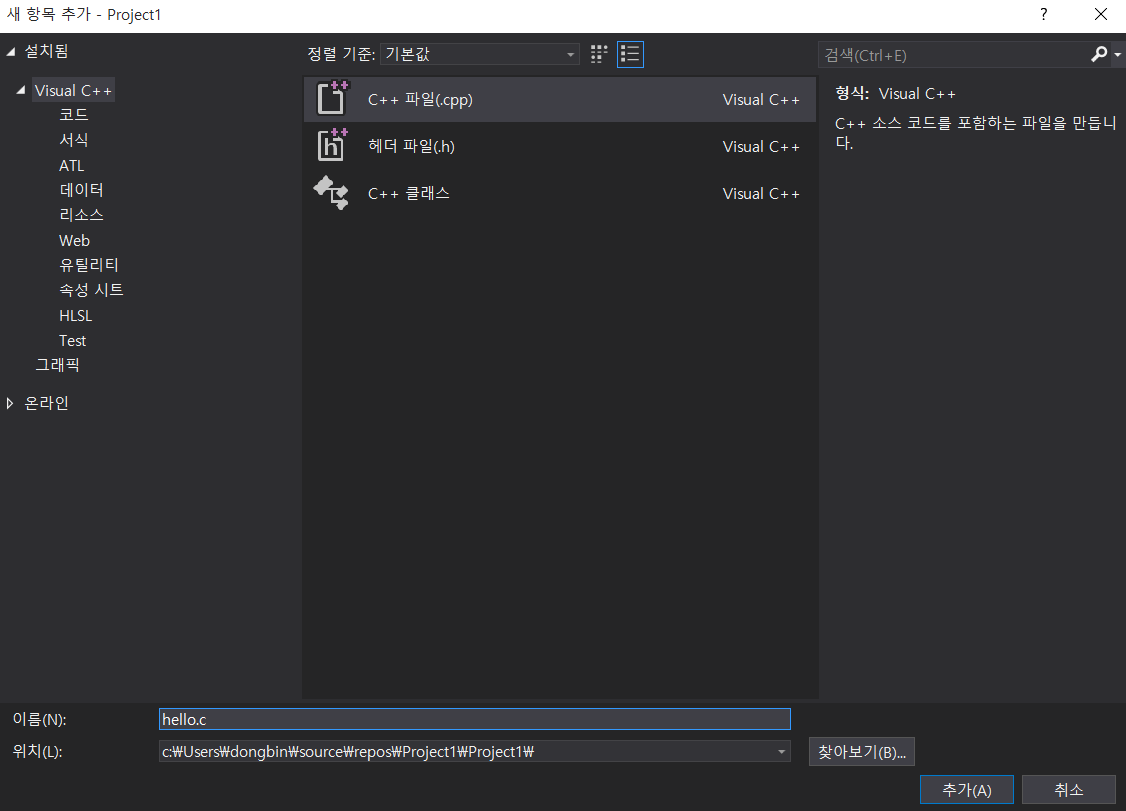Close the 새 항목 추가 dialog
The image size is (1126, 811).
pos(1100,15)
